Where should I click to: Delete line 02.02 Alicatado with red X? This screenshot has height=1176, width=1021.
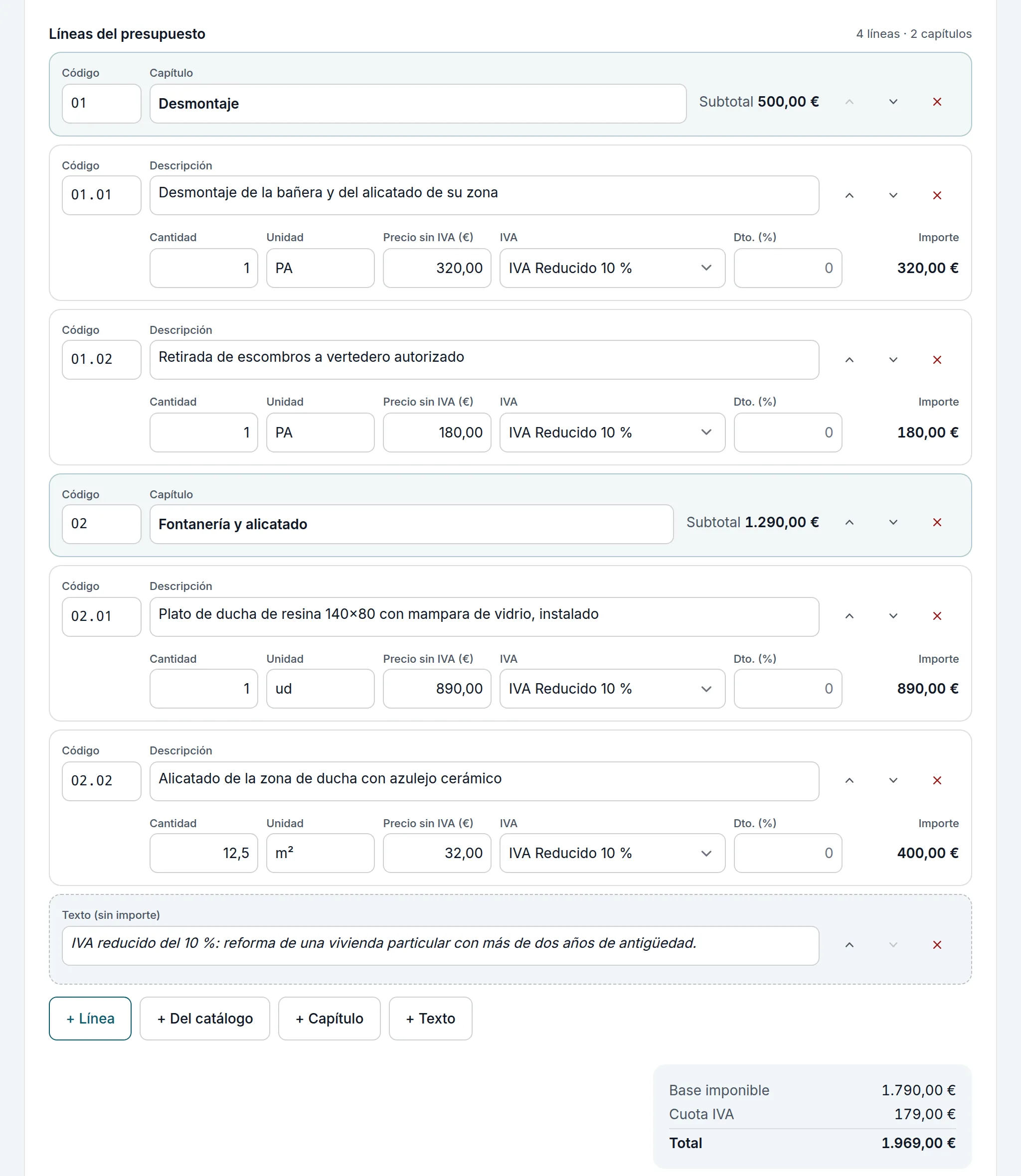[x=937, y=781]
